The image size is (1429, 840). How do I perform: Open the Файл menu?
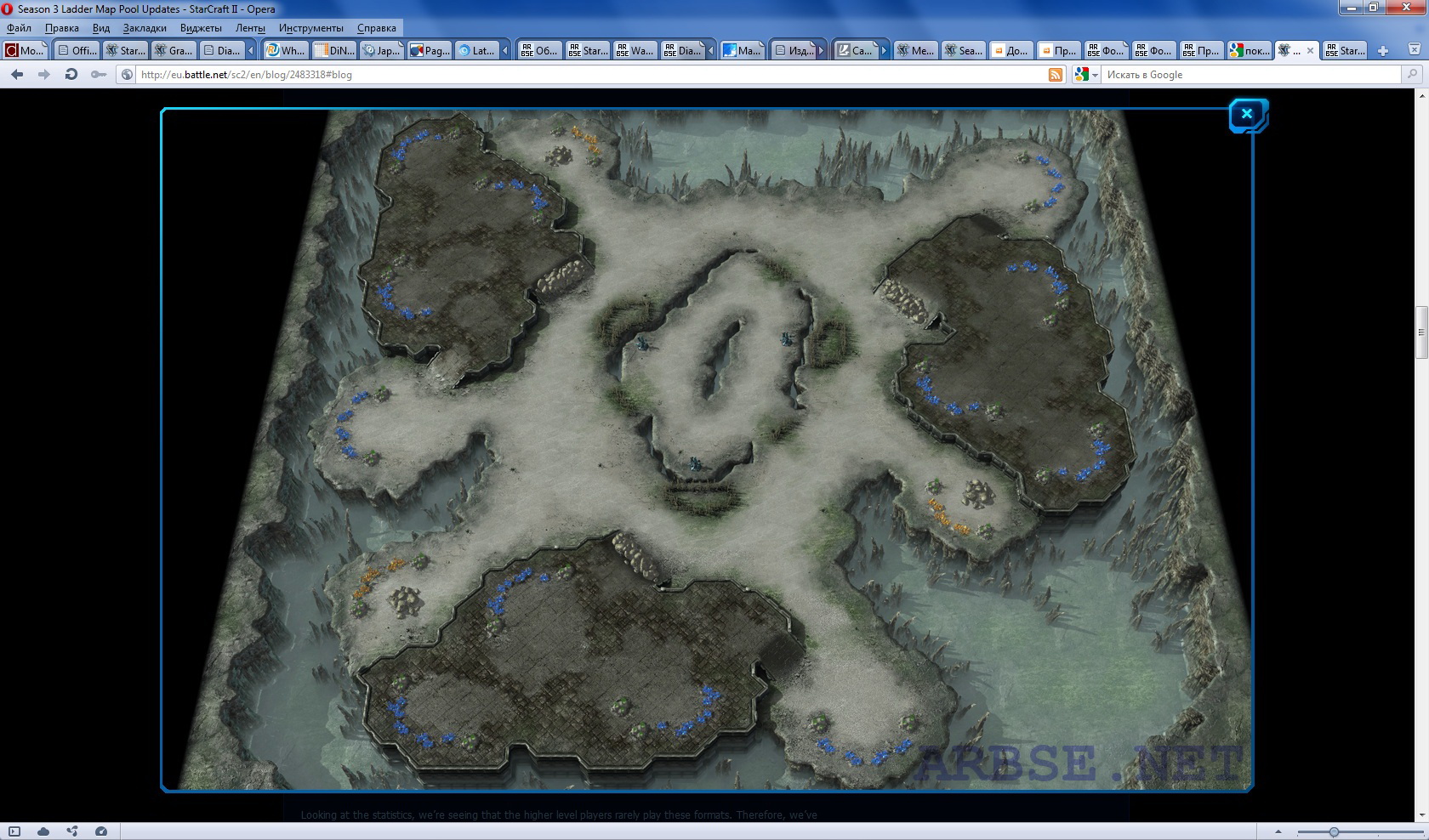coord(19,28)
